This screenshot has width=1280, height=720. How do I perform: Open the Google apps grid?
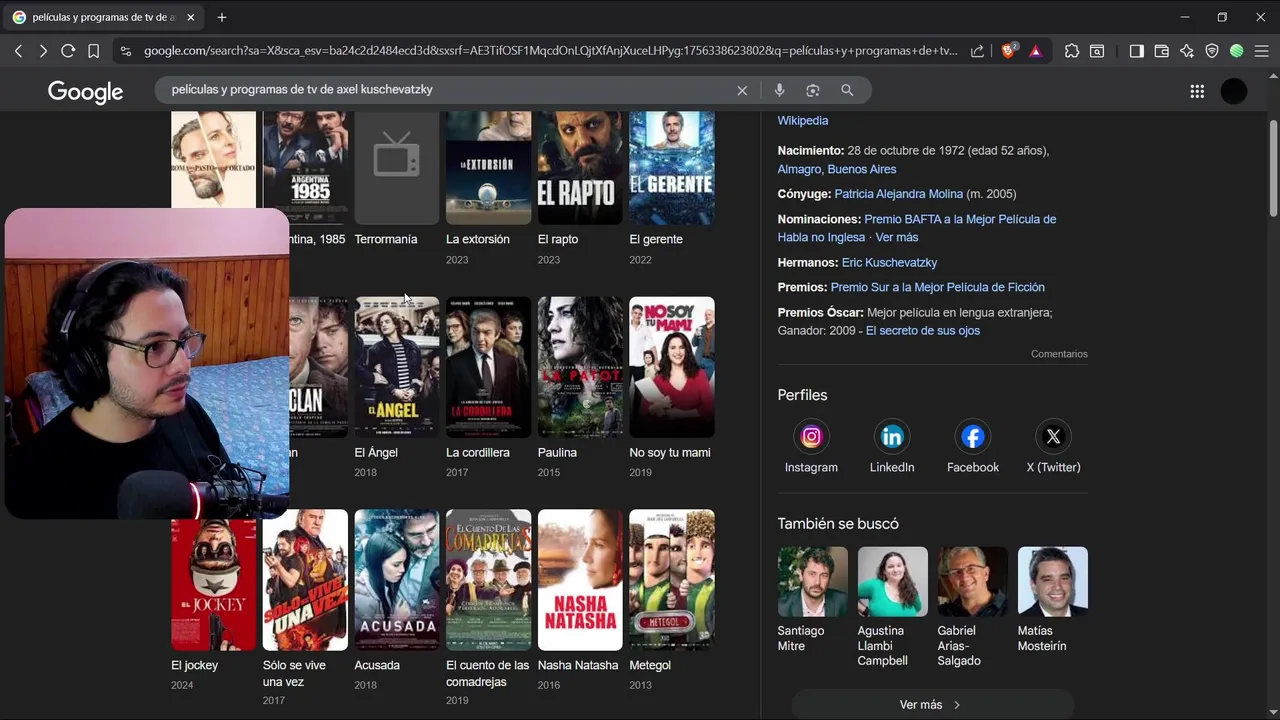coord(1197,91)
